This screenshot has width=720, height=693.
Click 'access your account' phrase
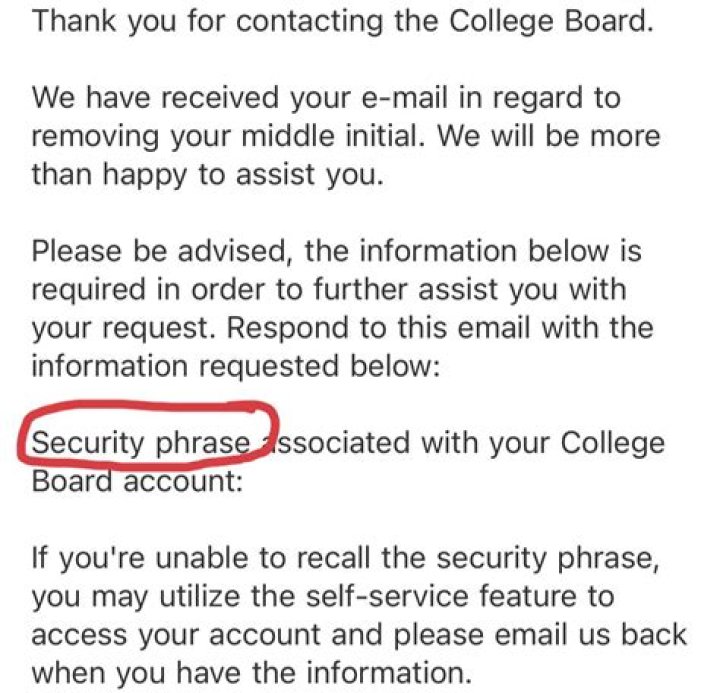pyautogui.click(x=176, y=635)
